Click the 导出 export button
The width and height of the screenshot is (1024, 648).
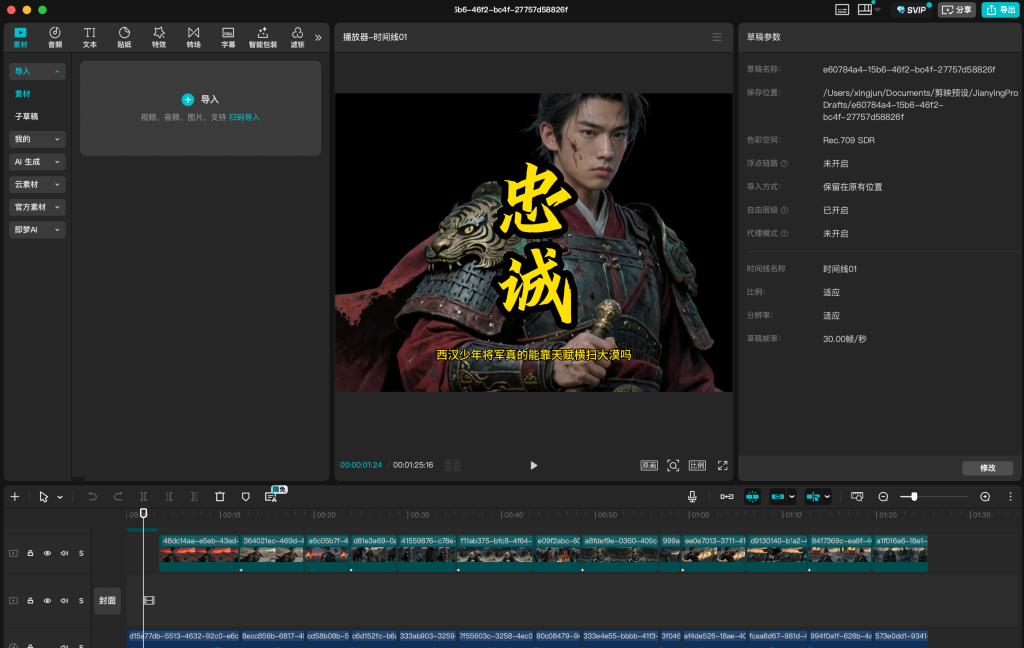click(1000, 8)
